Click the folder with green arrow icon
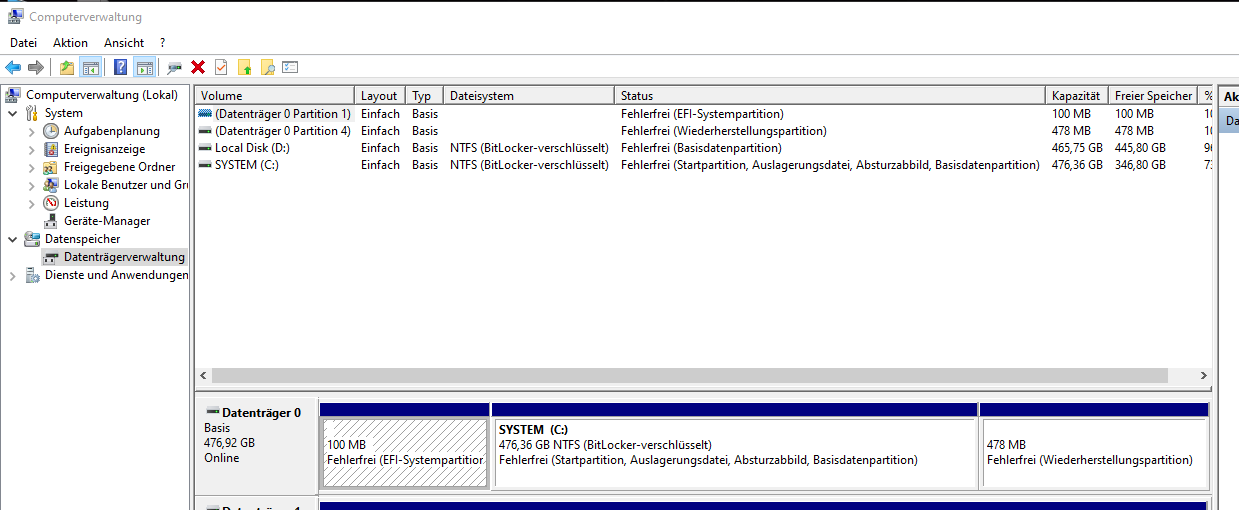Screen dimensions: 1239x510 [244, 67]
